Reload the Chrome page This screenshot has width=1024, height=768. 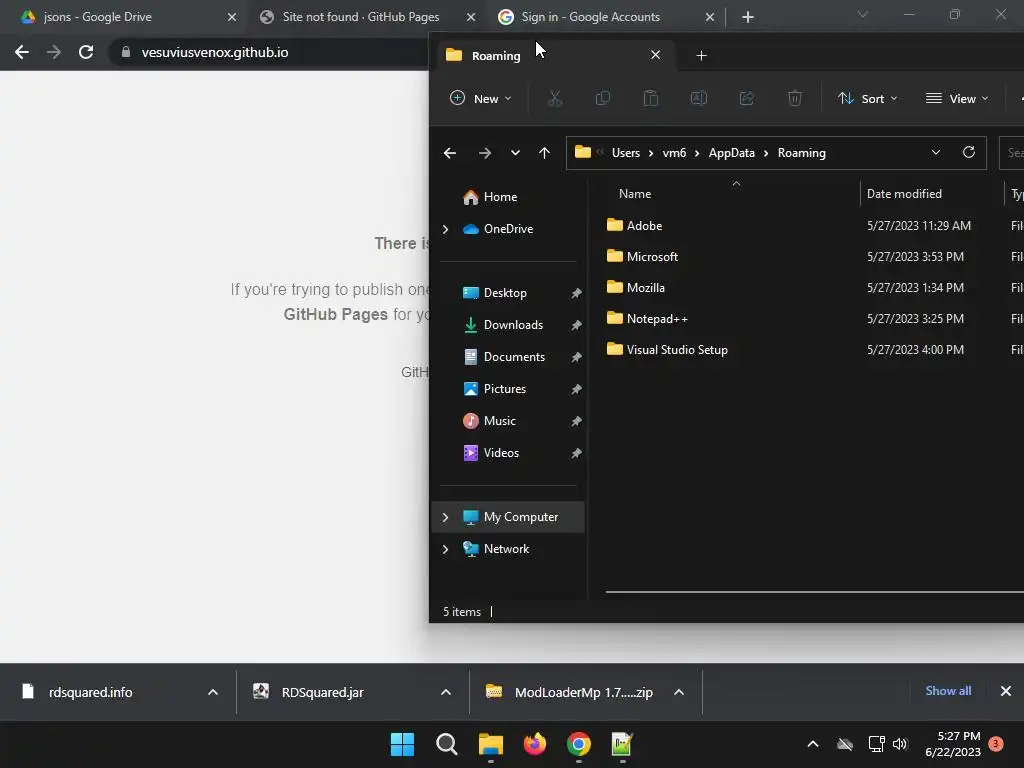click(86, 52)
